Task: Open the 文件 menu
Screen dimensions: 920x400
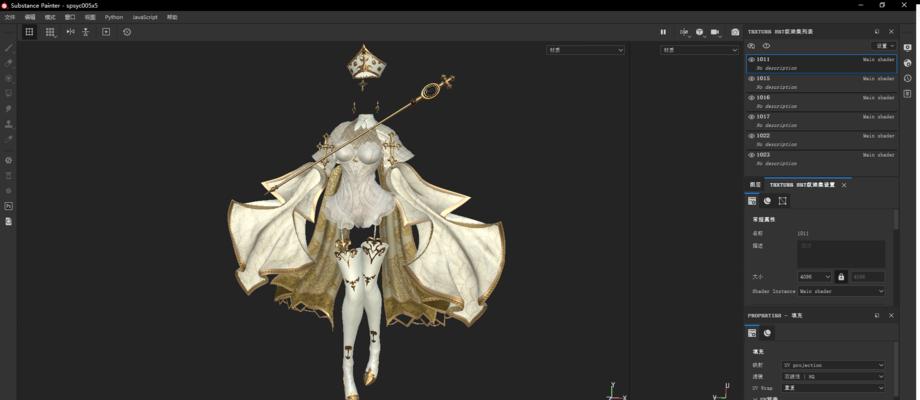Action: pyautogui.click(x=9, y=18)
